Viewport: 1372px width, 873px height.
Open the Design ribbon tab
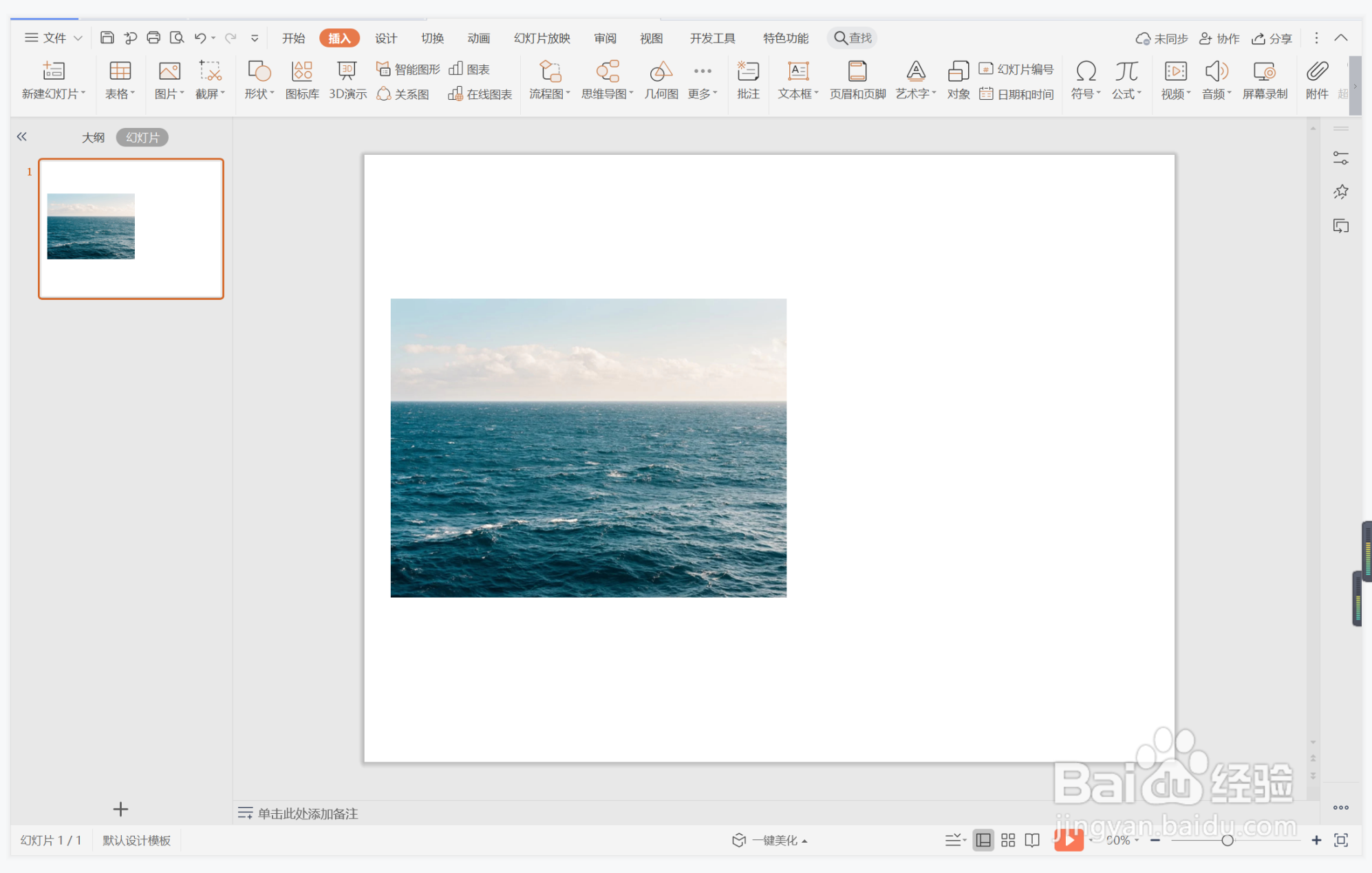point(385,39)
